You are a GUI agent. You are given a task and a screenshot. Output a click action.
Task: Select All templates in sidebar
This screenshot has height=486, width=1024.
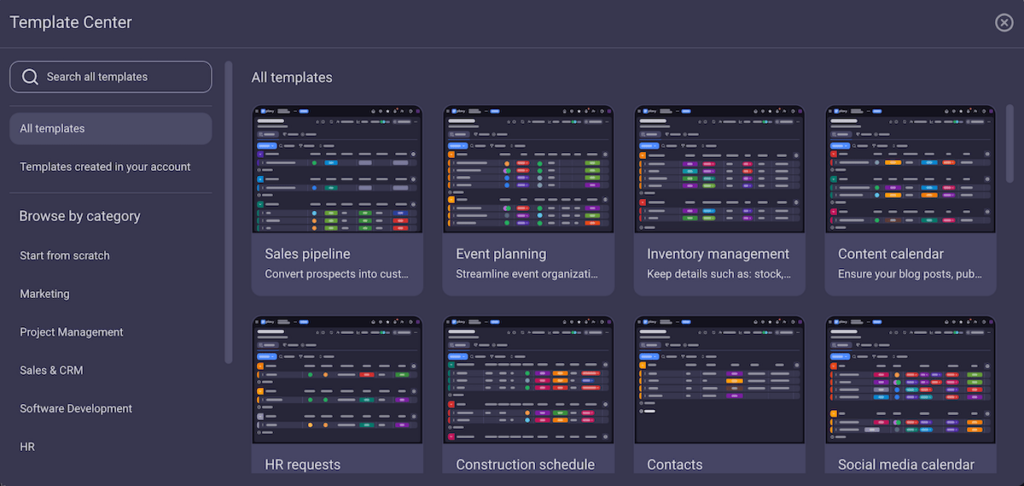tap(110, 129)
